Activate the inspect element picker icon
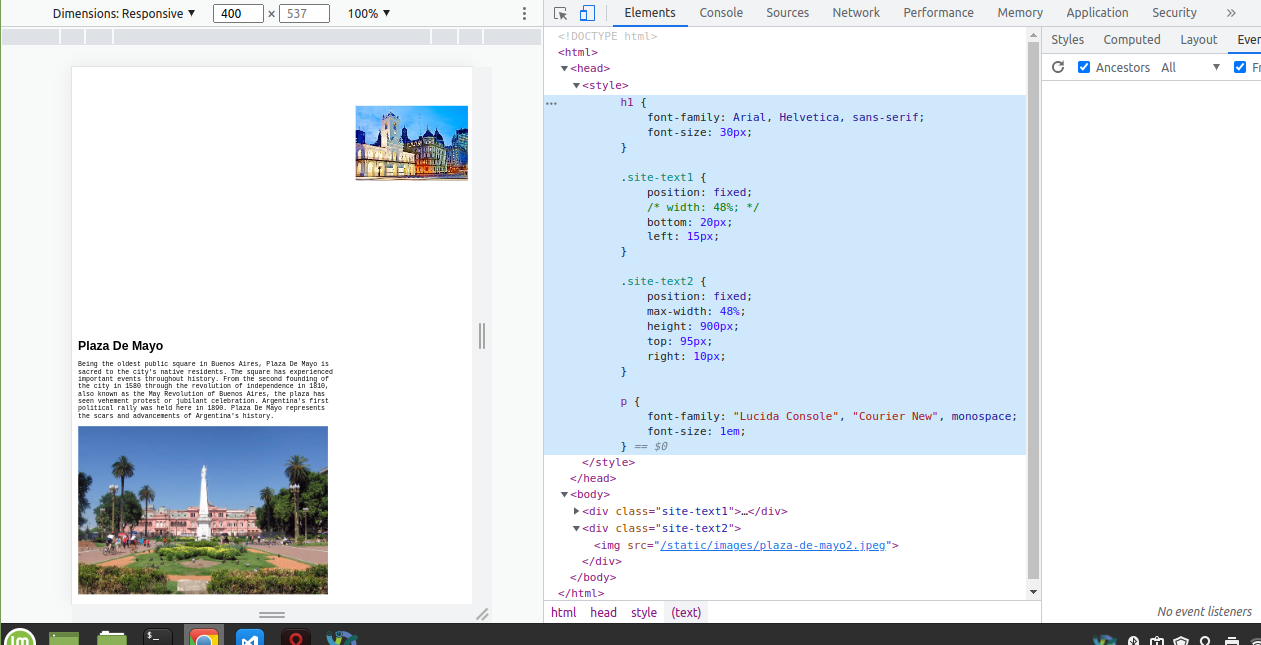 pyautogui.click(x=561, y=13)
